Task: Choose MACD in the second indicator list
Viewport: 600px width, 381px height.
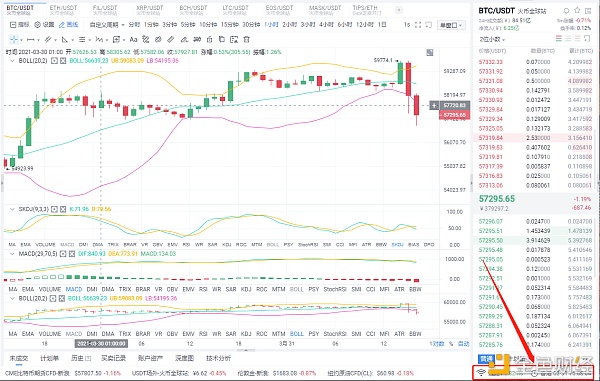Action: coord(74,289)
